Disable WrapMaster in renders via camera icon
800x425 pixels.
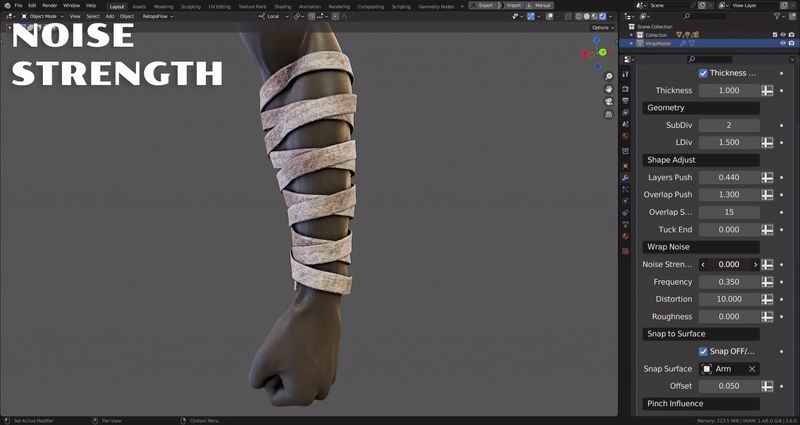791,43
